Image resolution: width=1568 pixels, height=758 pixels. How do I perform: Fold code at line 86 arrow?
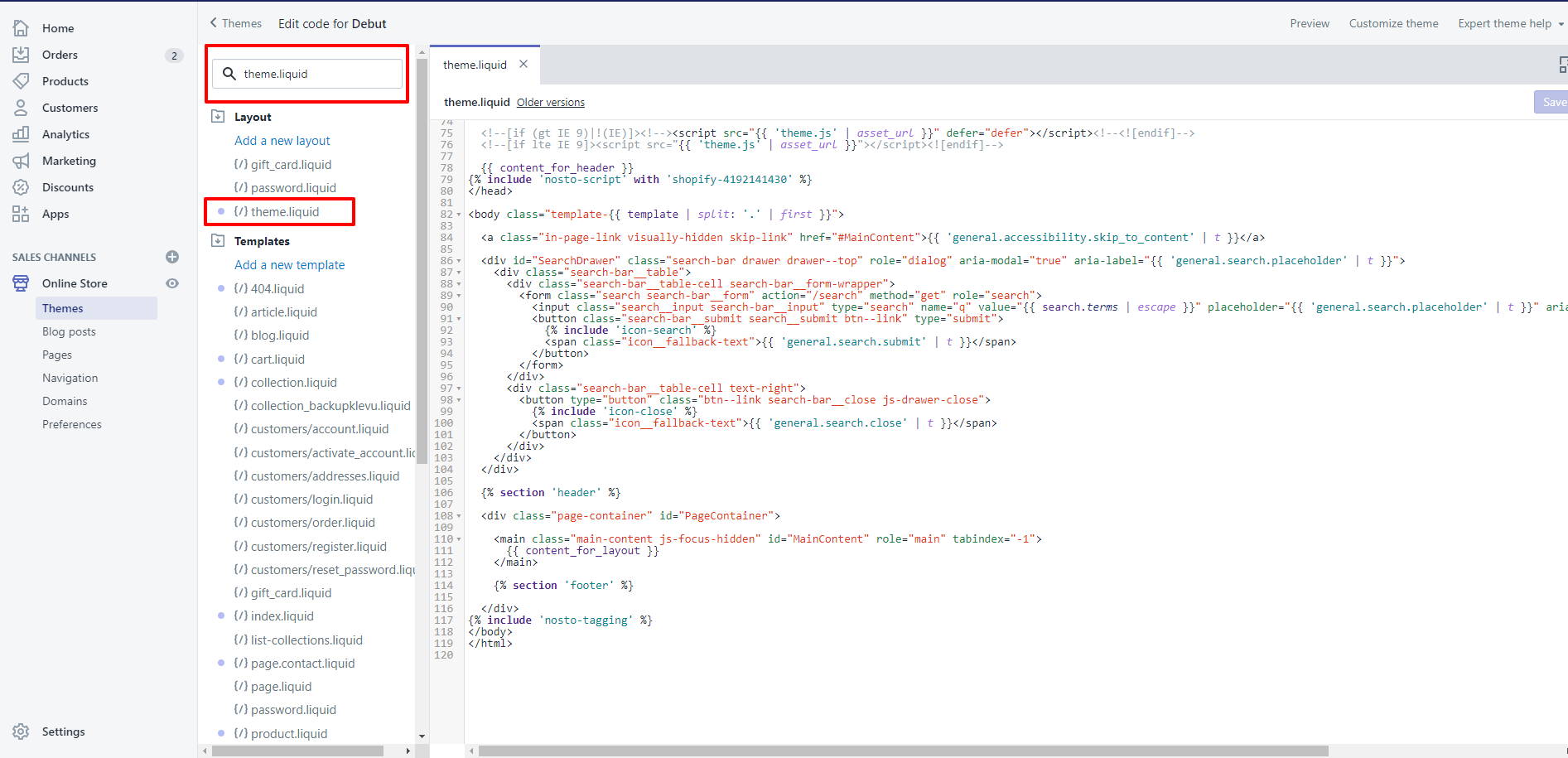pyautogui.click(x=459, y=261)
